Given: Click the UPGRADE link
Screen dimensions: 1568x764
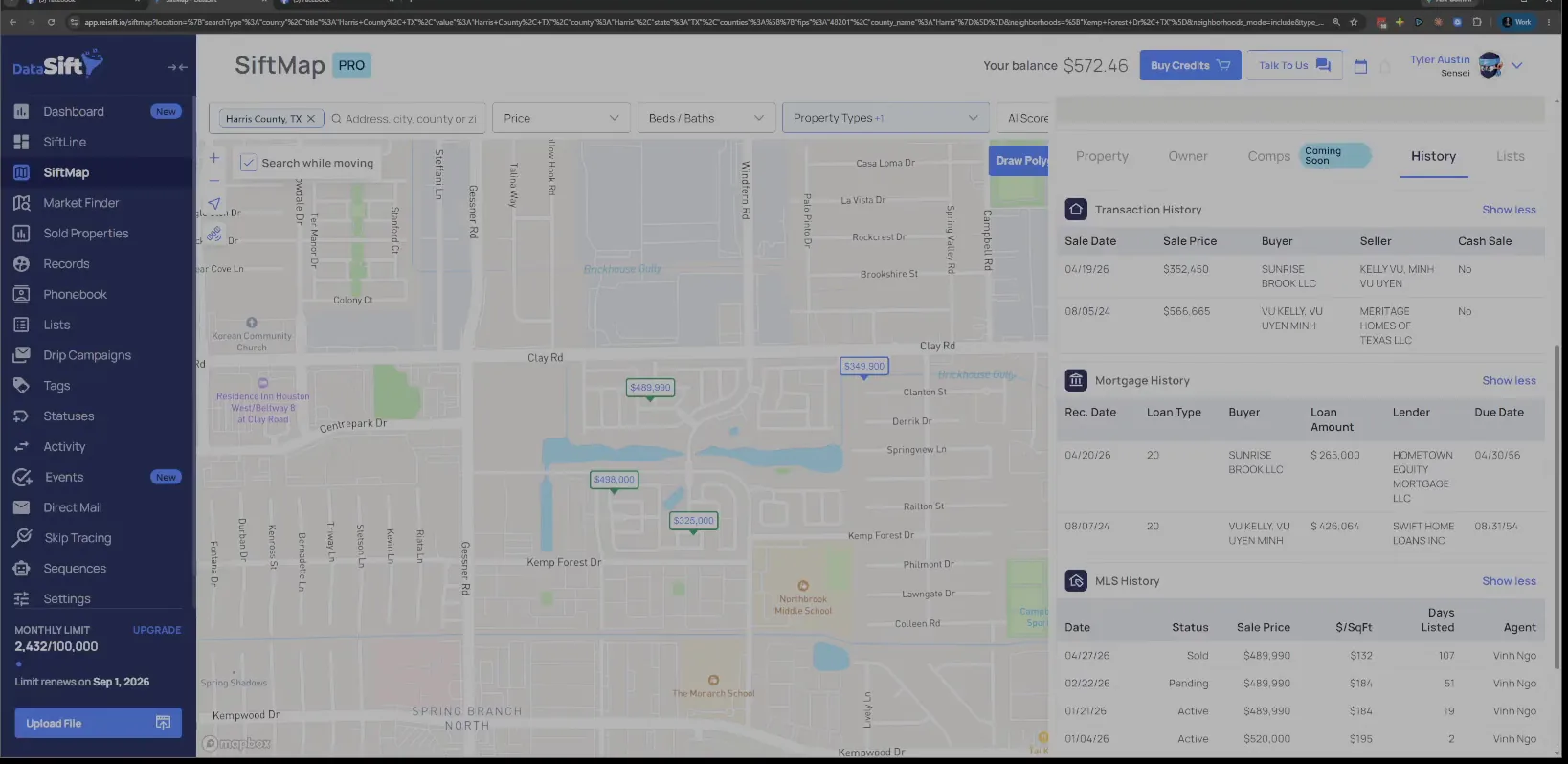Looking at the screenshot, I should [157, 630].
